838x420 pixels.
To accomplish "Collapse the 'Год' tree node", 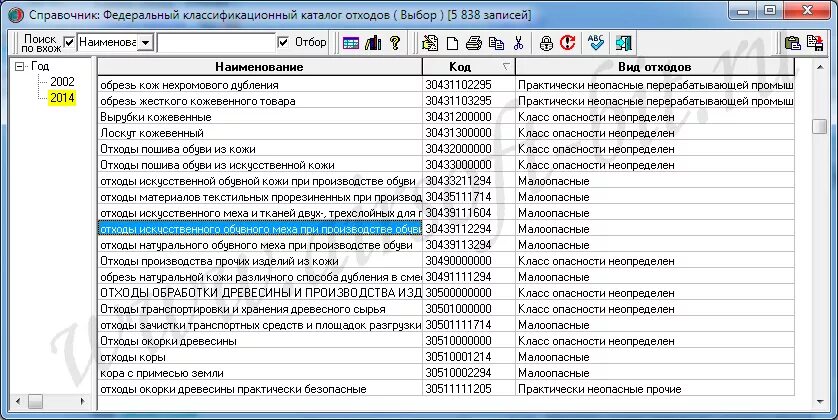I will click(x=20, y=67).
